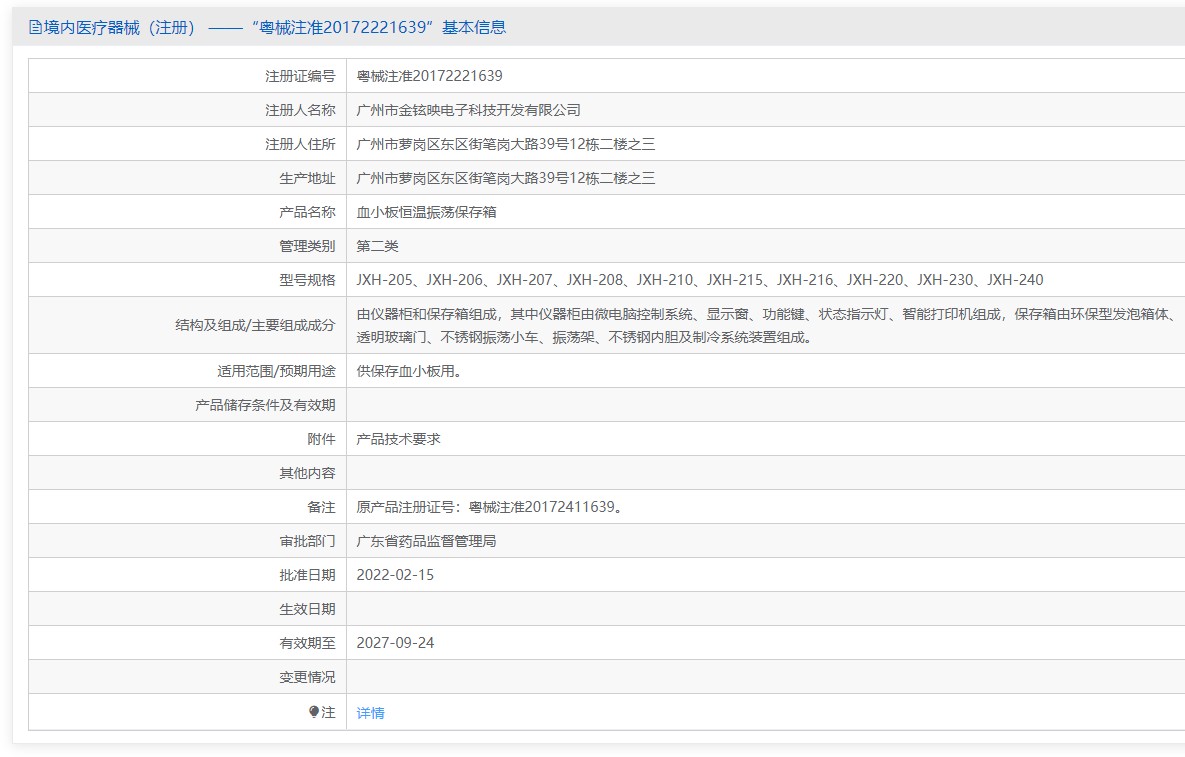Click the 审批部门 row label
The height and width of the screenshot is (757, 1185).
307,541
